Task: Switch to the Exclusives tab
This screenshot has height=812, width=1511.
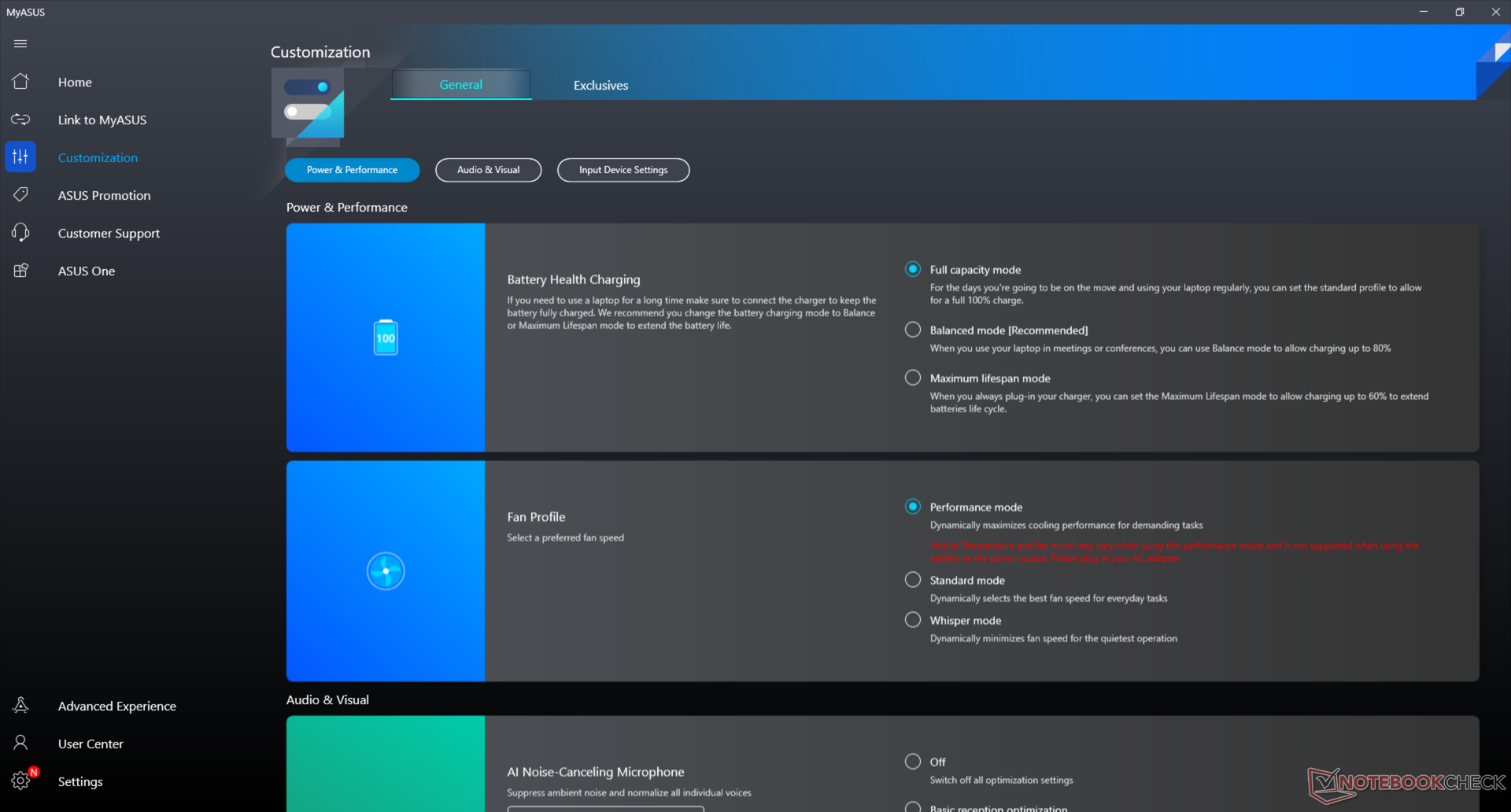Action: (600, 85)
